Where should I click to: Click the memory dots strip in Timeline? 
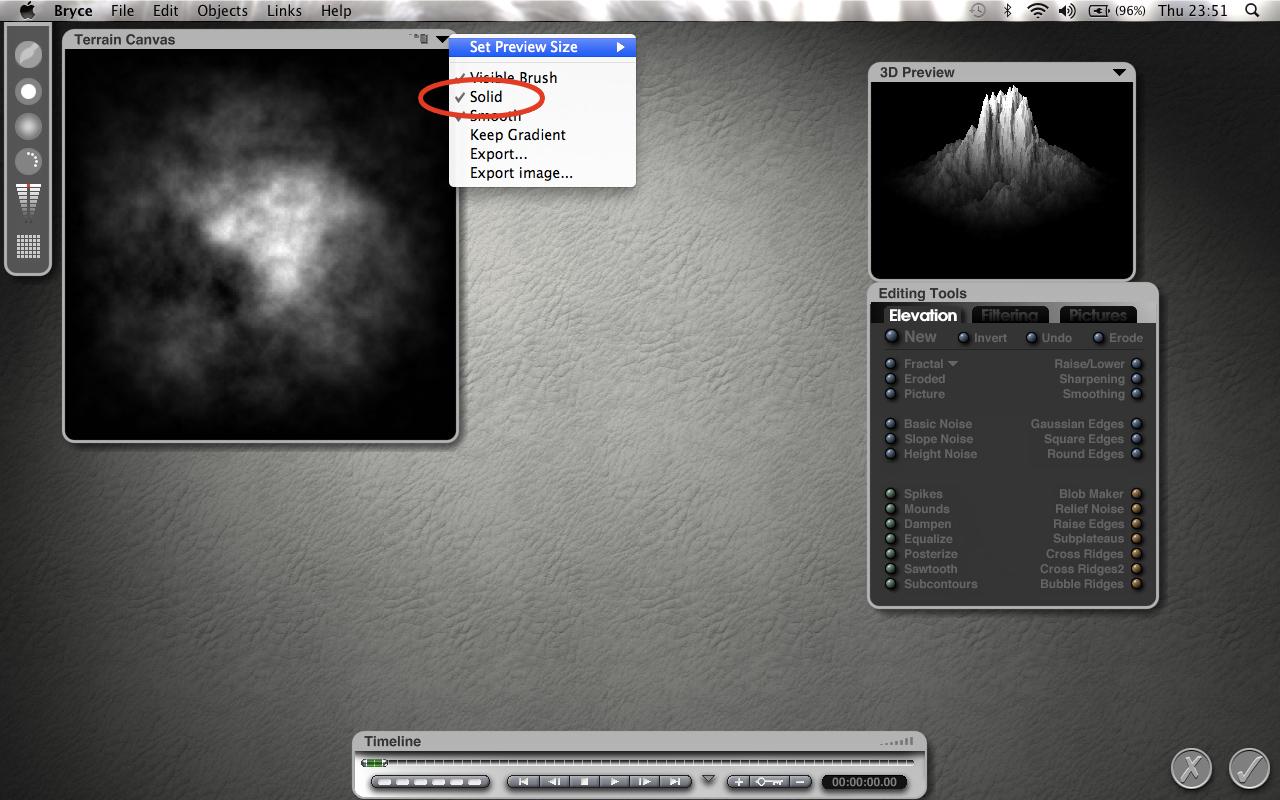coord(430,782)
